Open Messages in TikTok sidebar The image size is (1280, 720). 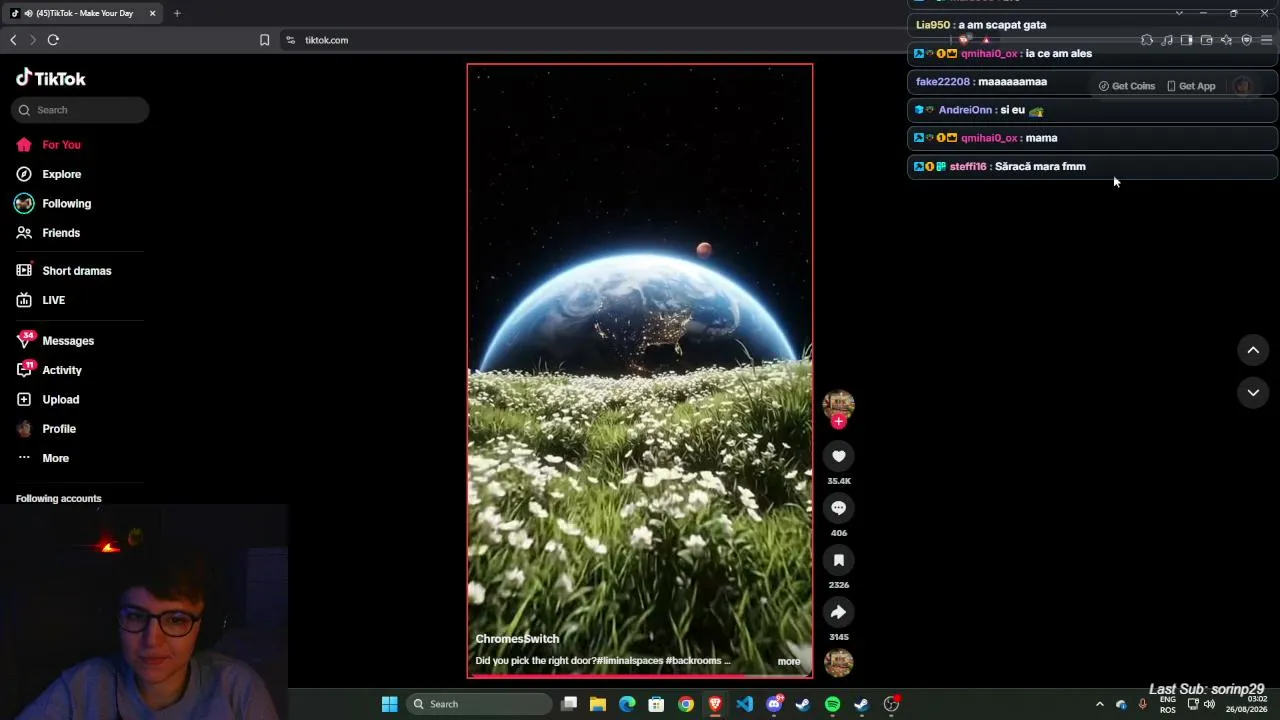pyautogui.click(x=55, y=341)
